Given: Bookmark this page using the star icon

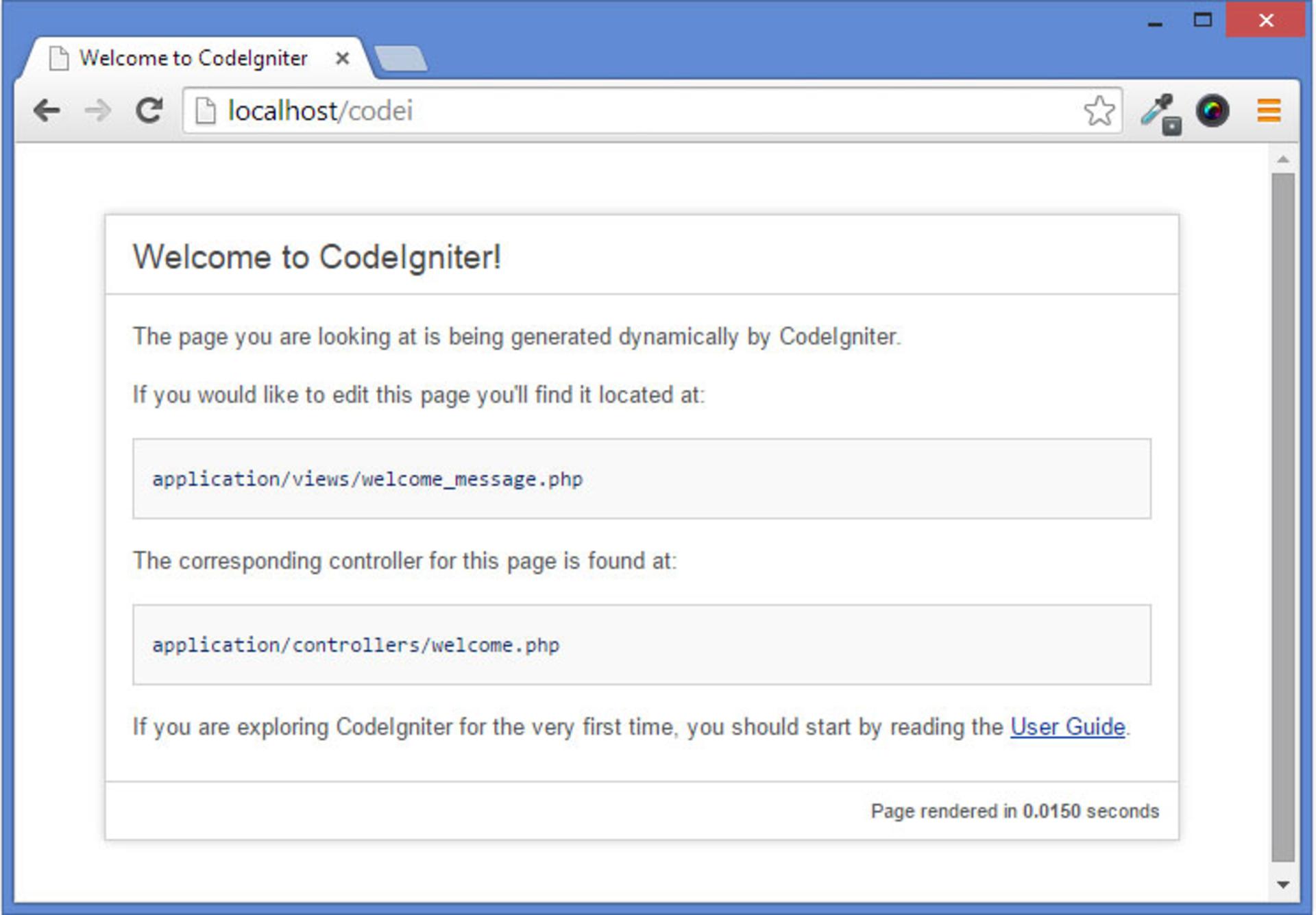Looking at the screenshot, I should (1099, 110).
